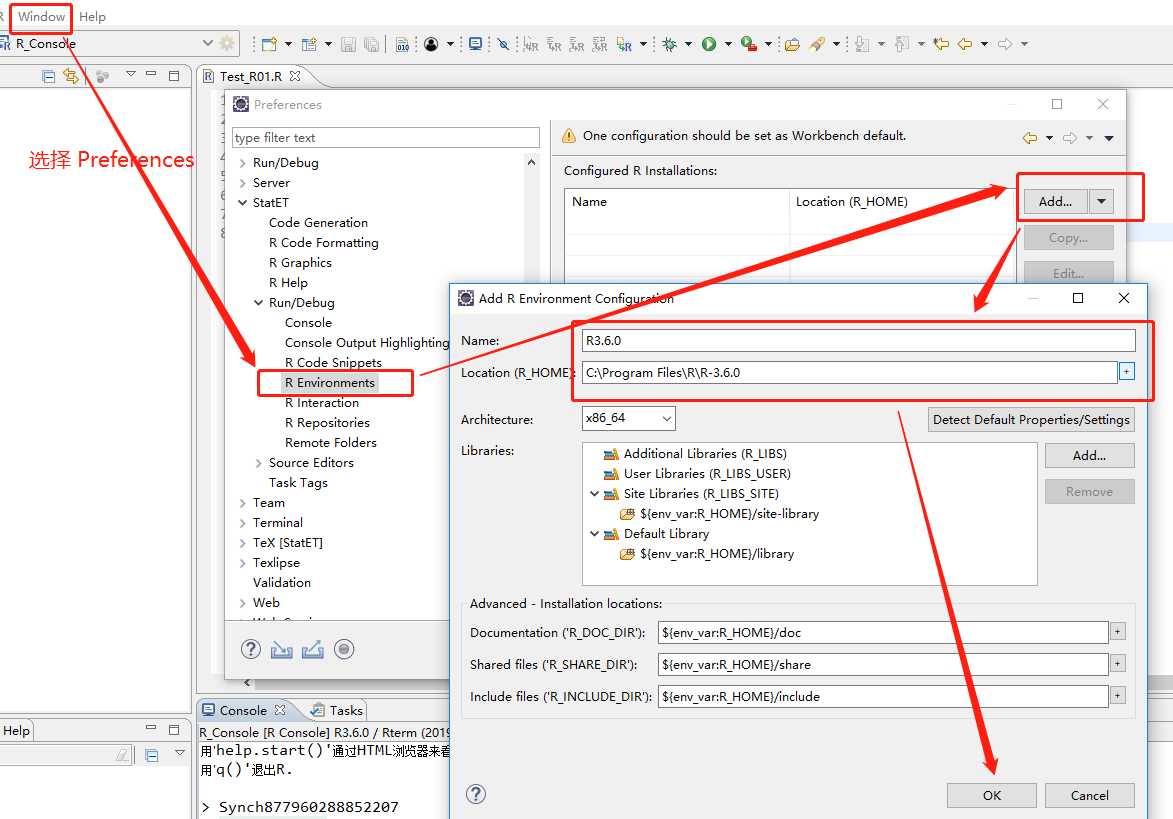Open the Window menu

[x=41, y=16]
